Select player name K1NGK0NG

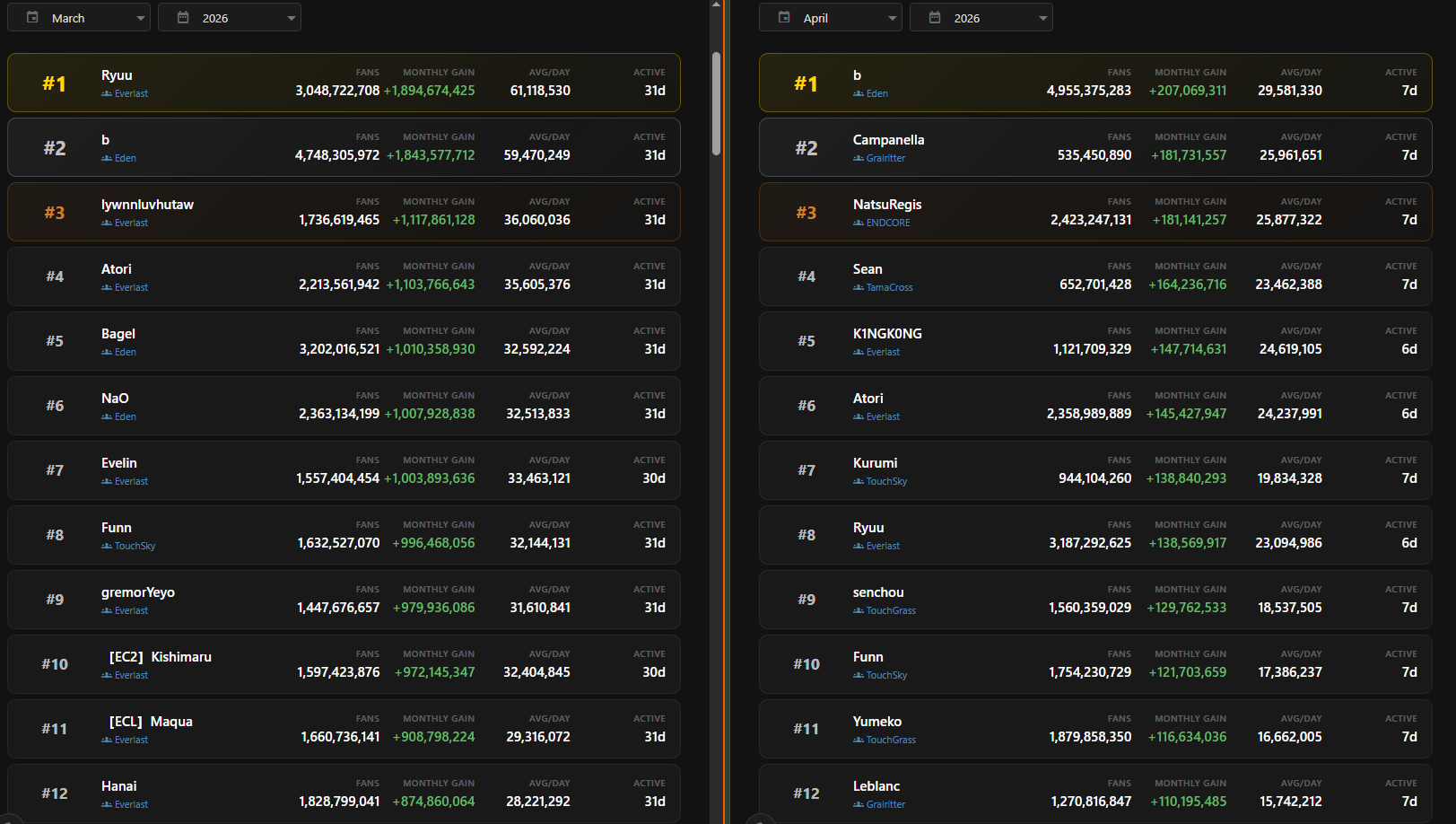[x=887, y=334]
